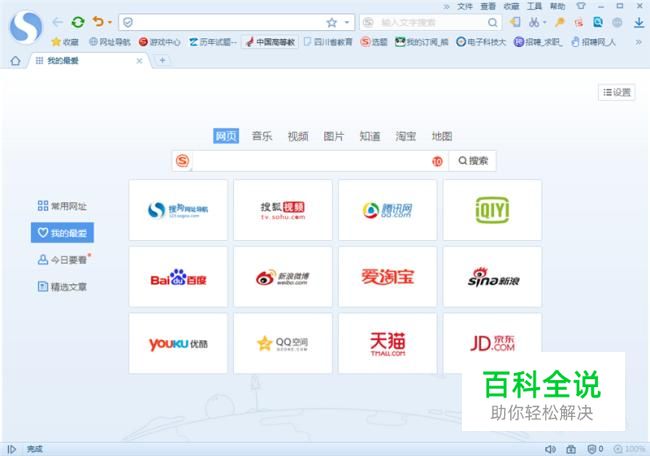Open the 查看 menu
This screenshot has width=650, height=456.
pyautogui.click(x=488, y=6)
